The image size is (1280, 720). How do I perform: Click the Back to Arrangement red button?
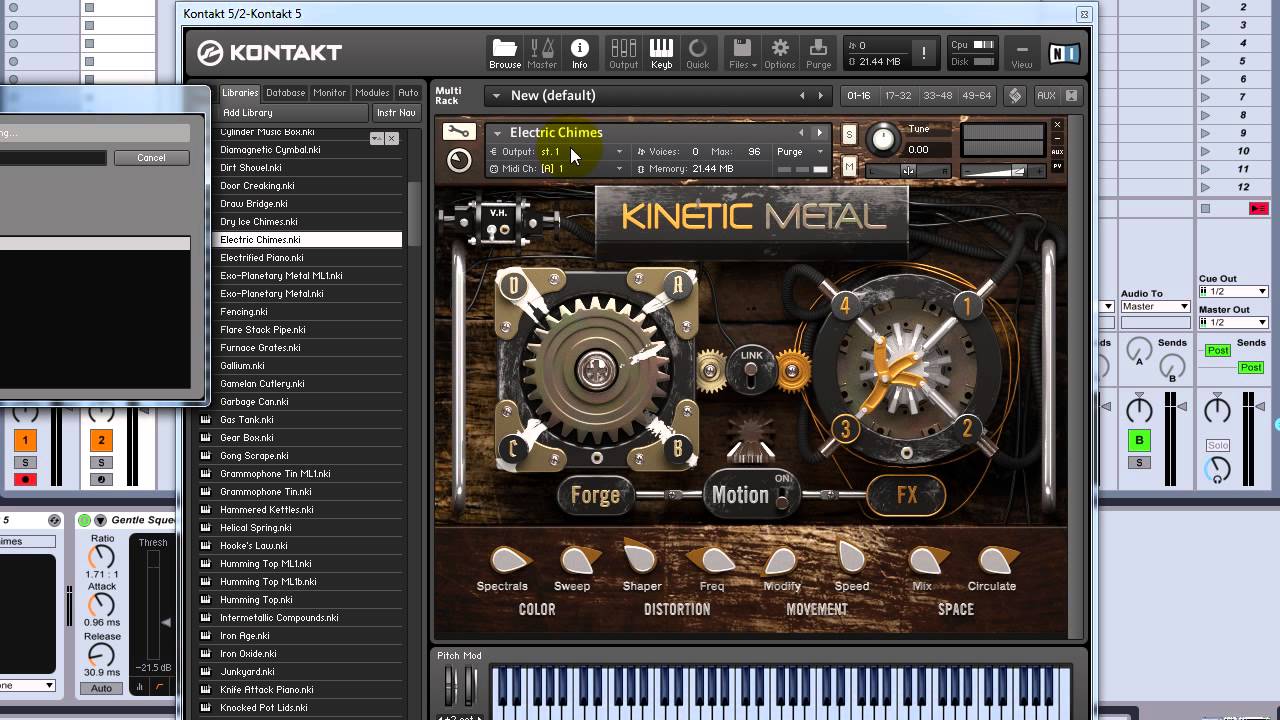[1258, 208]
